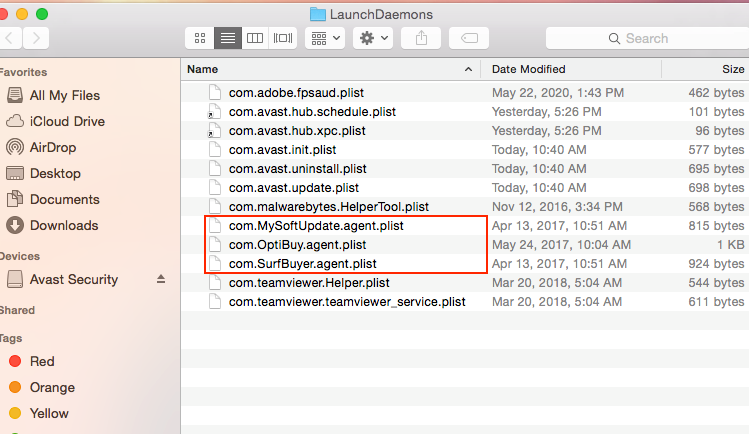Click the date May 24, 2017, 10:04 AM
The width and height of the screenshot is (749, 434).
pos(561,245)
